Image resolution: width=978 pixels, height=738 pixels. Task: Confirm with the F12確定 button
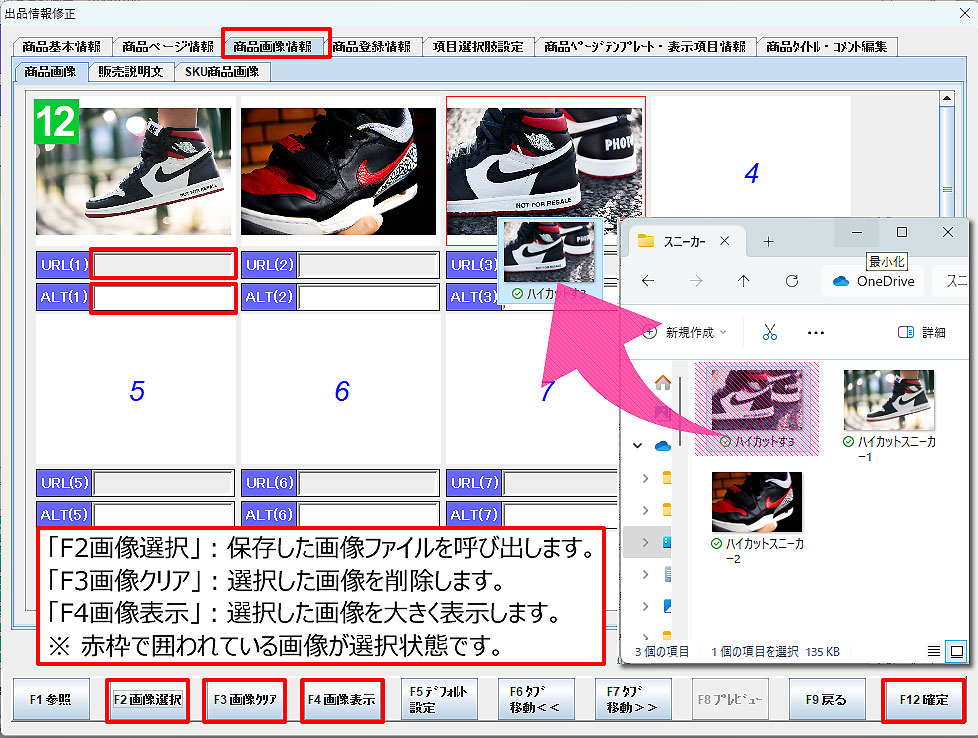923,700
